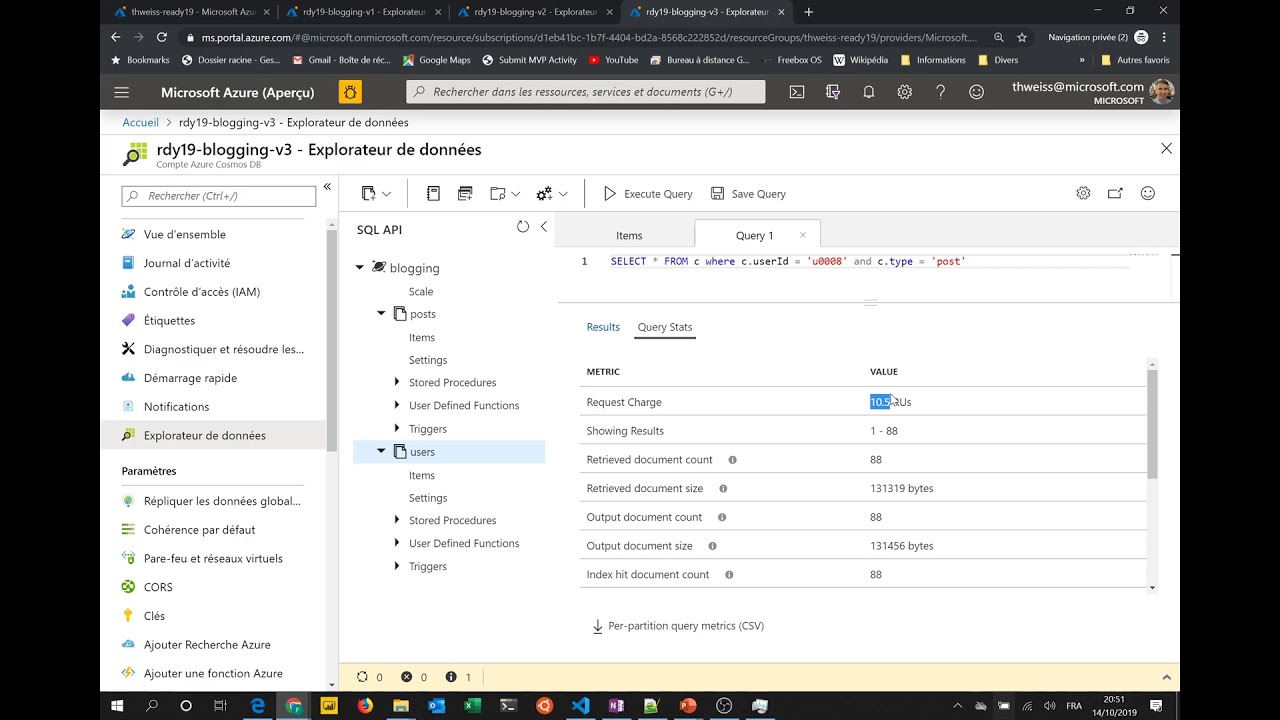Viewport: 1280px width, 720px height.
Task: Open Azure portal settings gear in header
Action: 905,92
